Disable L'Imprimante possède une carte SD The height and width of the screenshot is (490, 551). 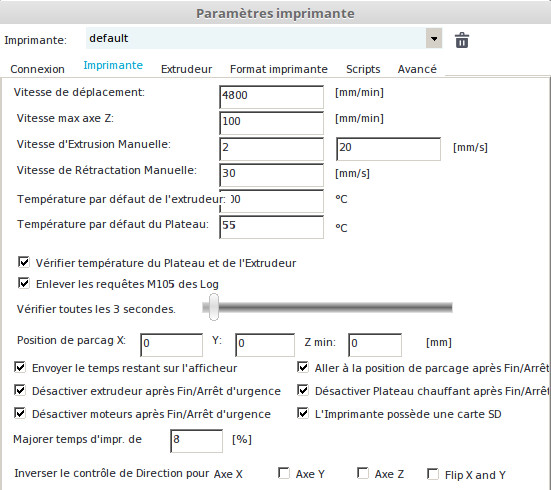coord(303,413)
